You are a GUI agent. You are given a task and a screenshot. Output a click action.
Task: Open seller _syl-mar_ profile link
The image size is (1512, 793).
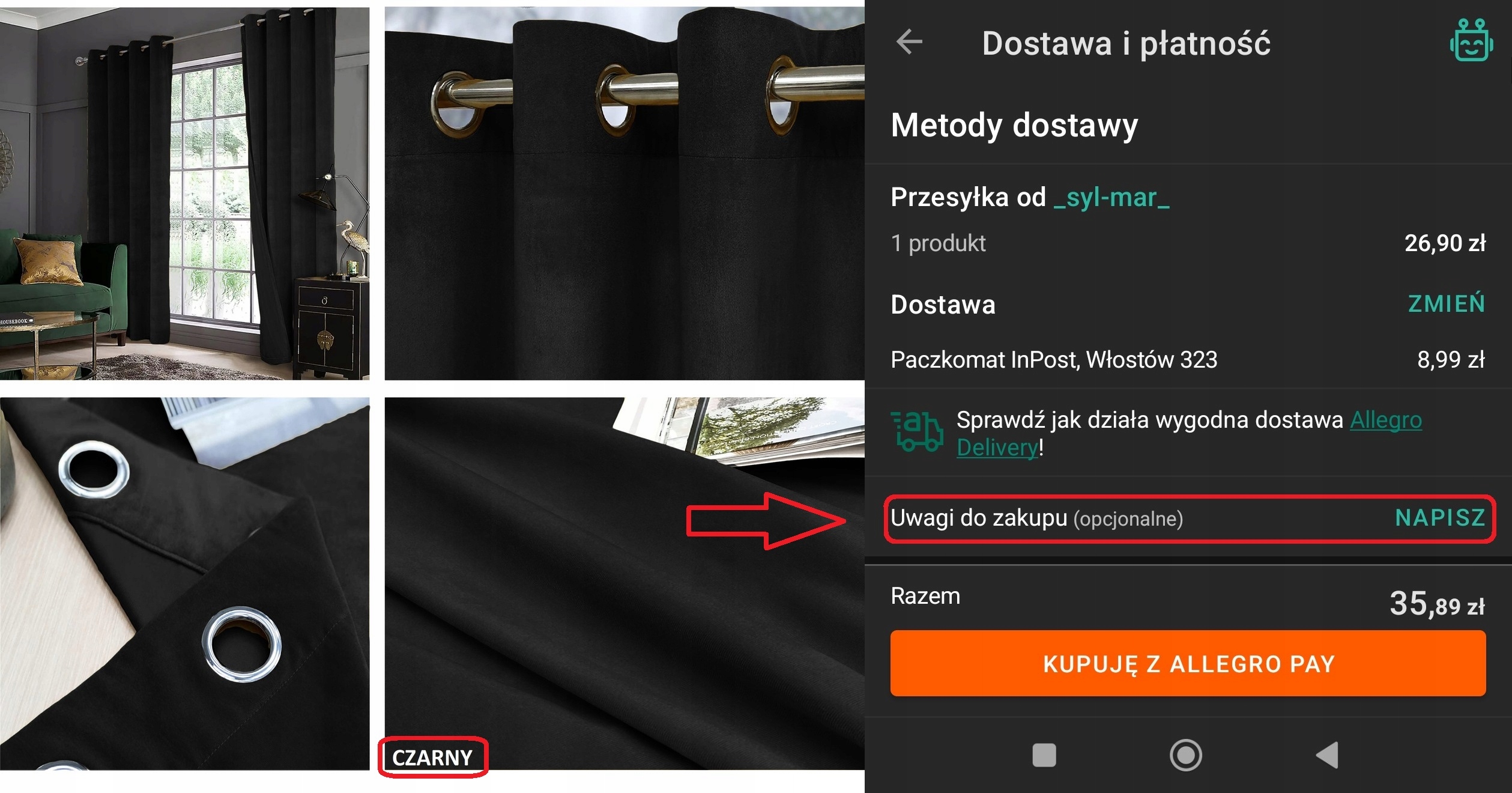tap(1111, 197)
